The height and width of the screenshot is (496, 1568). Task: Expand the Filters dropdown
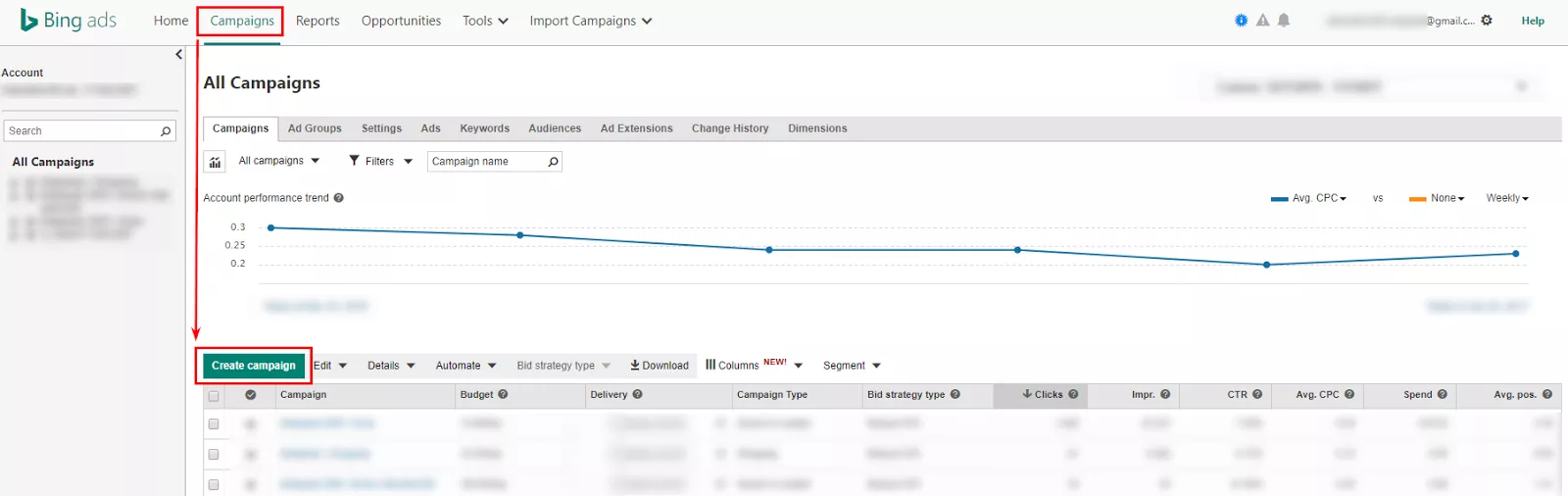point(380,161)
